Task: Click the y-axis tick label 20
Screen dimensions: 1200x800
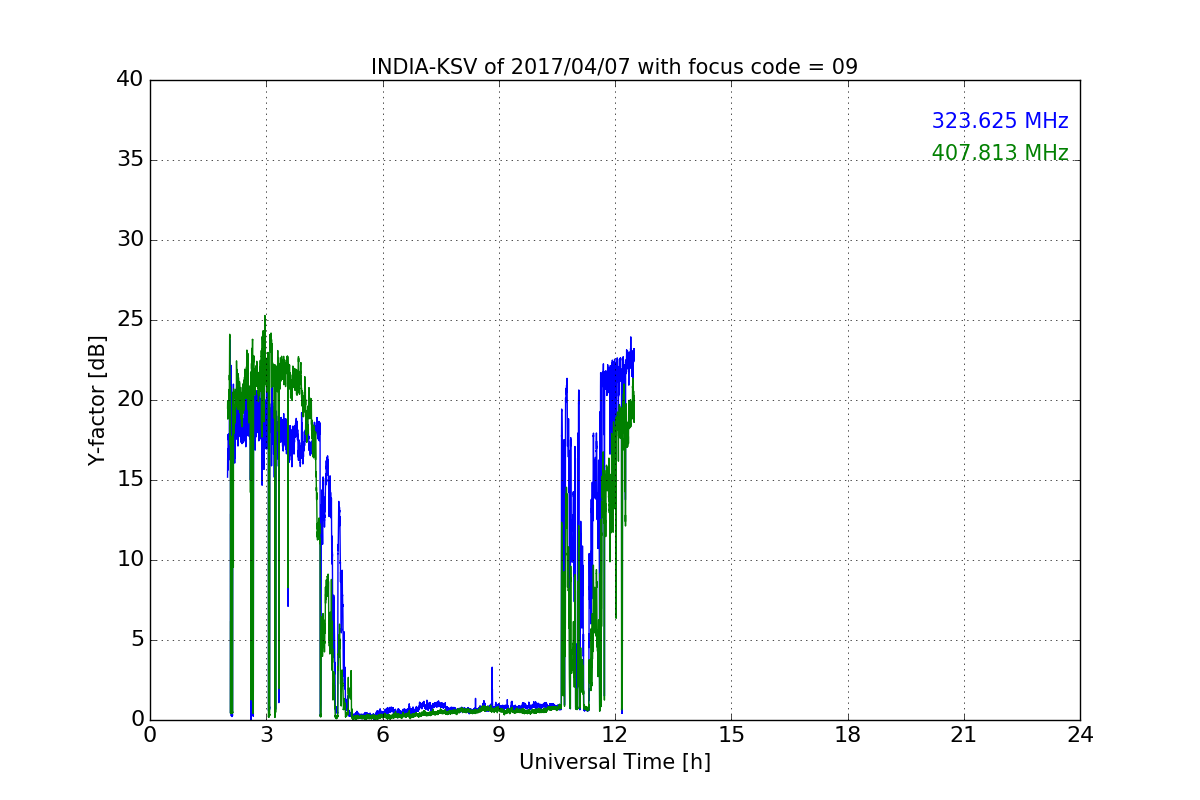Action: [x=130, y=400]
